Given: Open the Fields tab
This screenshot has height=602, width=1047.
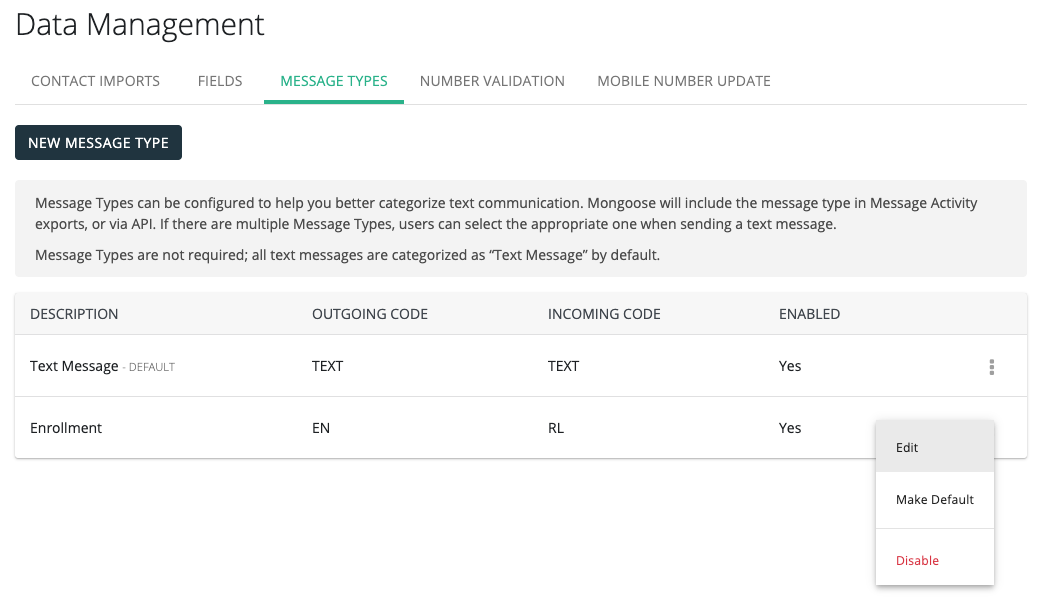Looking at the screenshot, I should coord(220,81).
